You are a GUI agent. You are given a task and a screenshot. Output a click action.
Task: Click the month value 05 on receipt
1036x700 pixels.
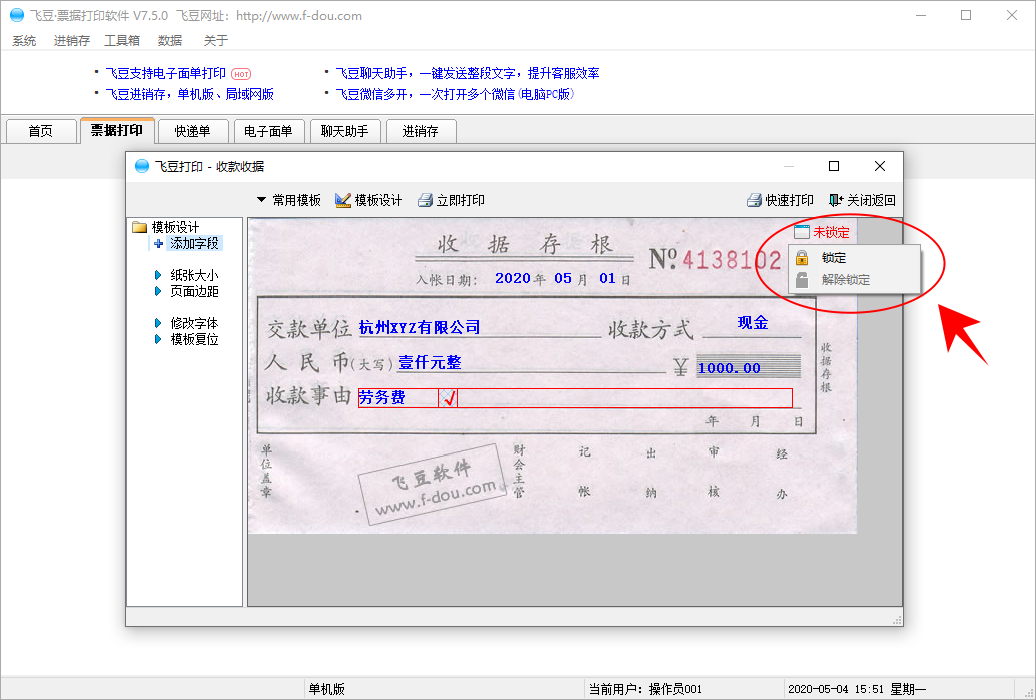pos(563,278)
